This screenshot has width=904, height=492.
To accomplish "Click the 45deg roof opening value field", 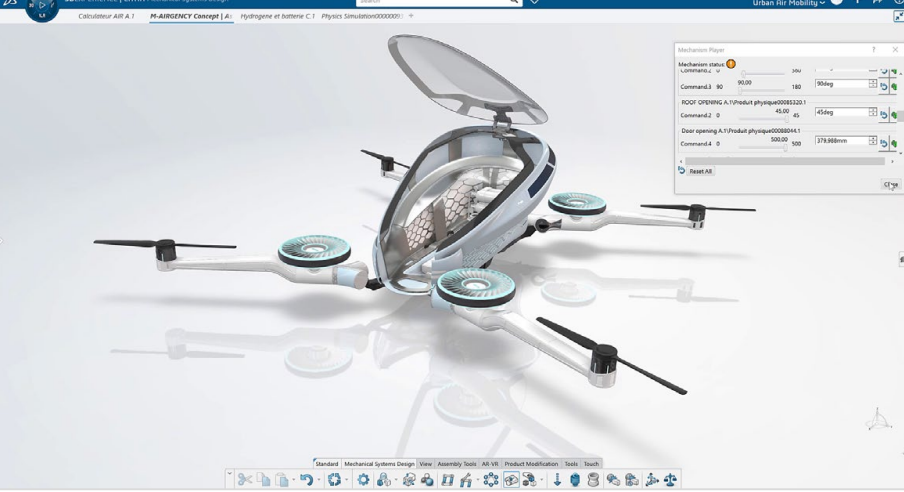I will pyautogui.click(x=842, y=112).
